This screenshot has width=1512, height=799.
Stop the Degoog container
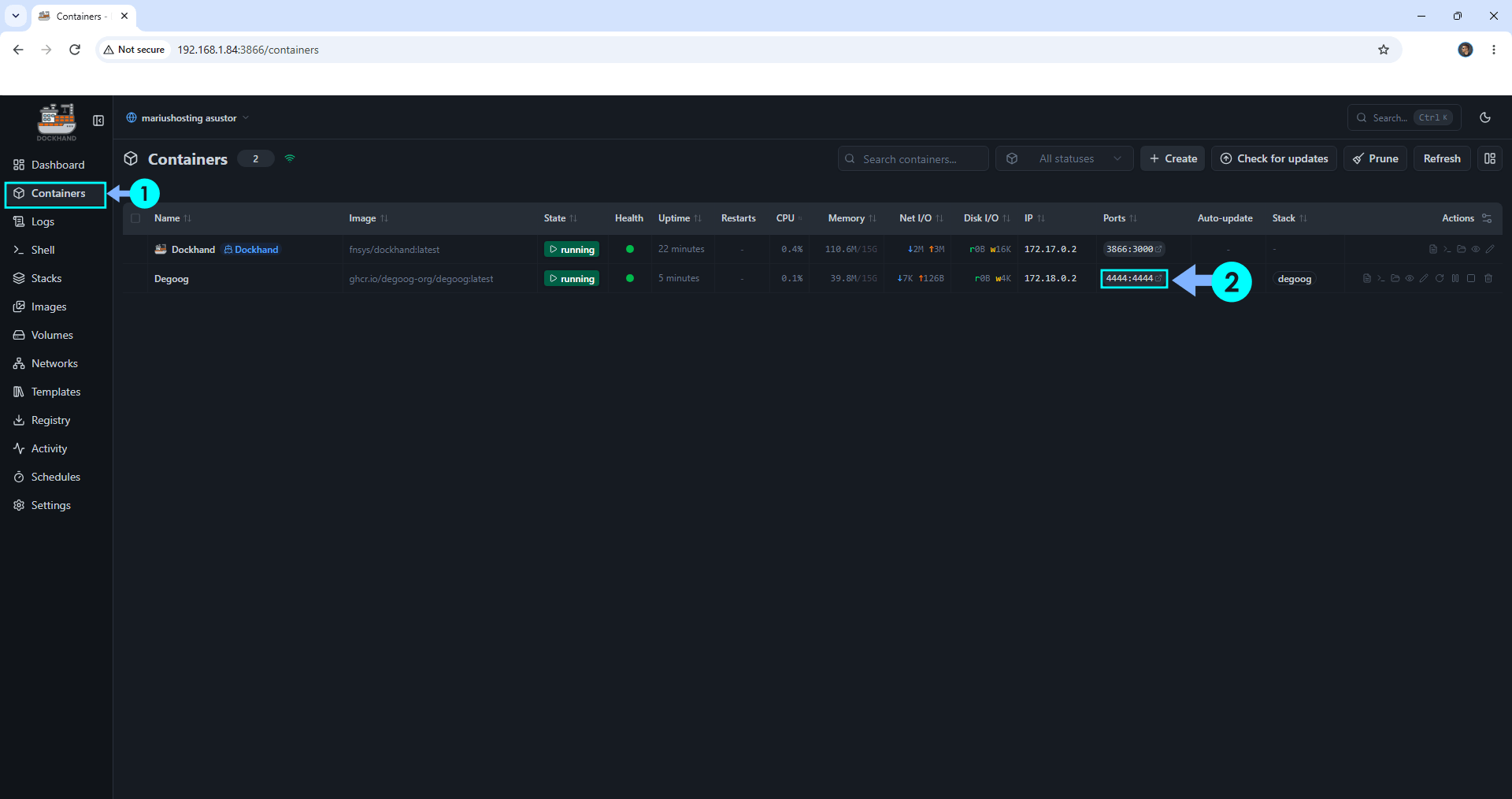click(x=1471, y=278)
